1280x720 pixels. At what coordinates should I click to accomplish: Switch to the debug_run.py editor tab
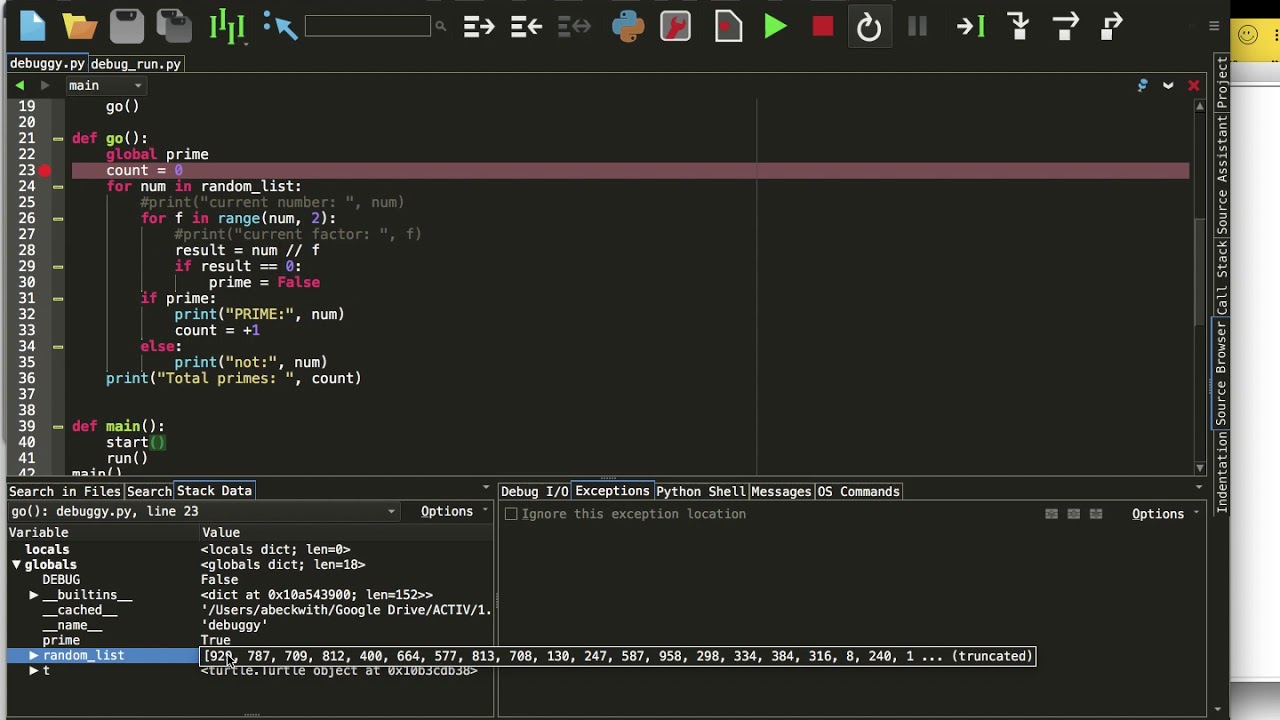pos(136,64)
